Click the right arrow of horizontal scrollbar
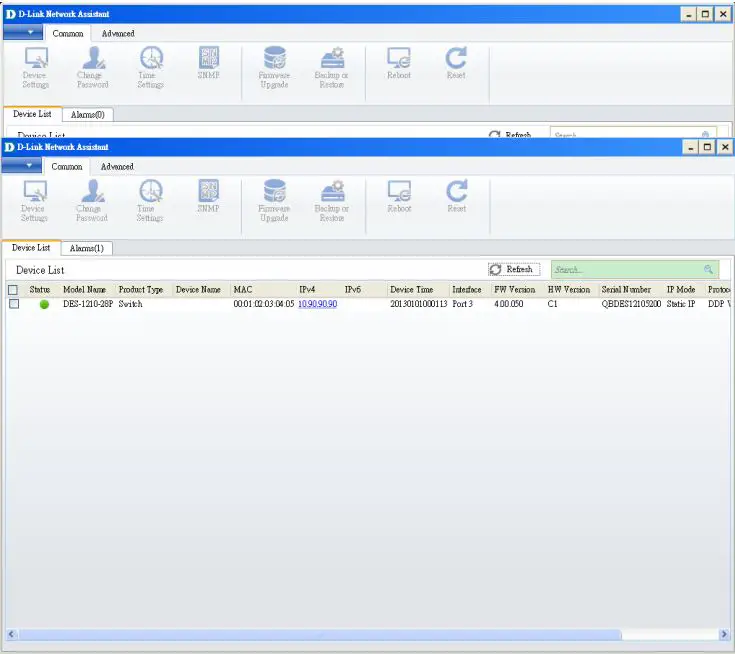735x654 pixels. (724, 634)
